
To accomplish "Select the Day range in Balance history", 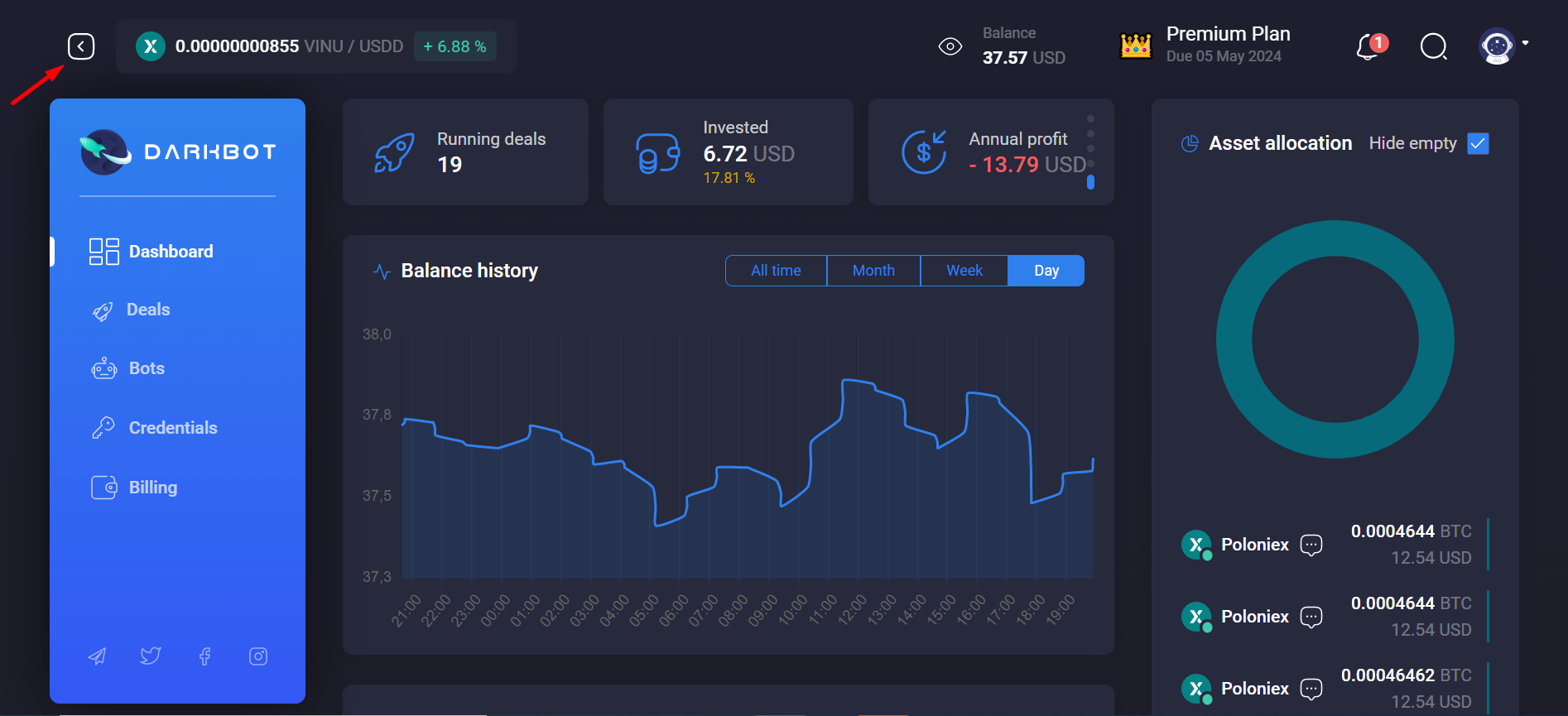I will click(1046, 271).
